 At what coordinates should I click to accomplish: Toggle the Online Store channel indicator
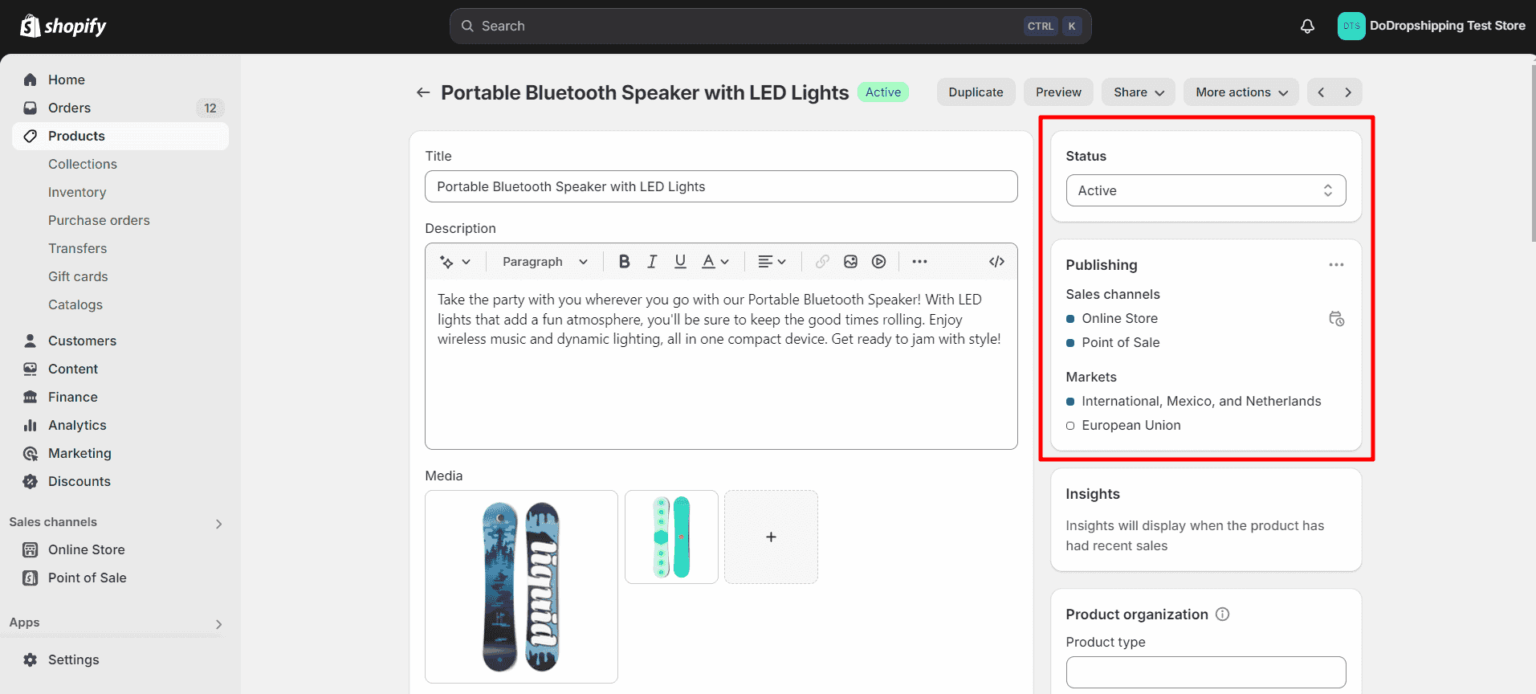[1070, 318]
